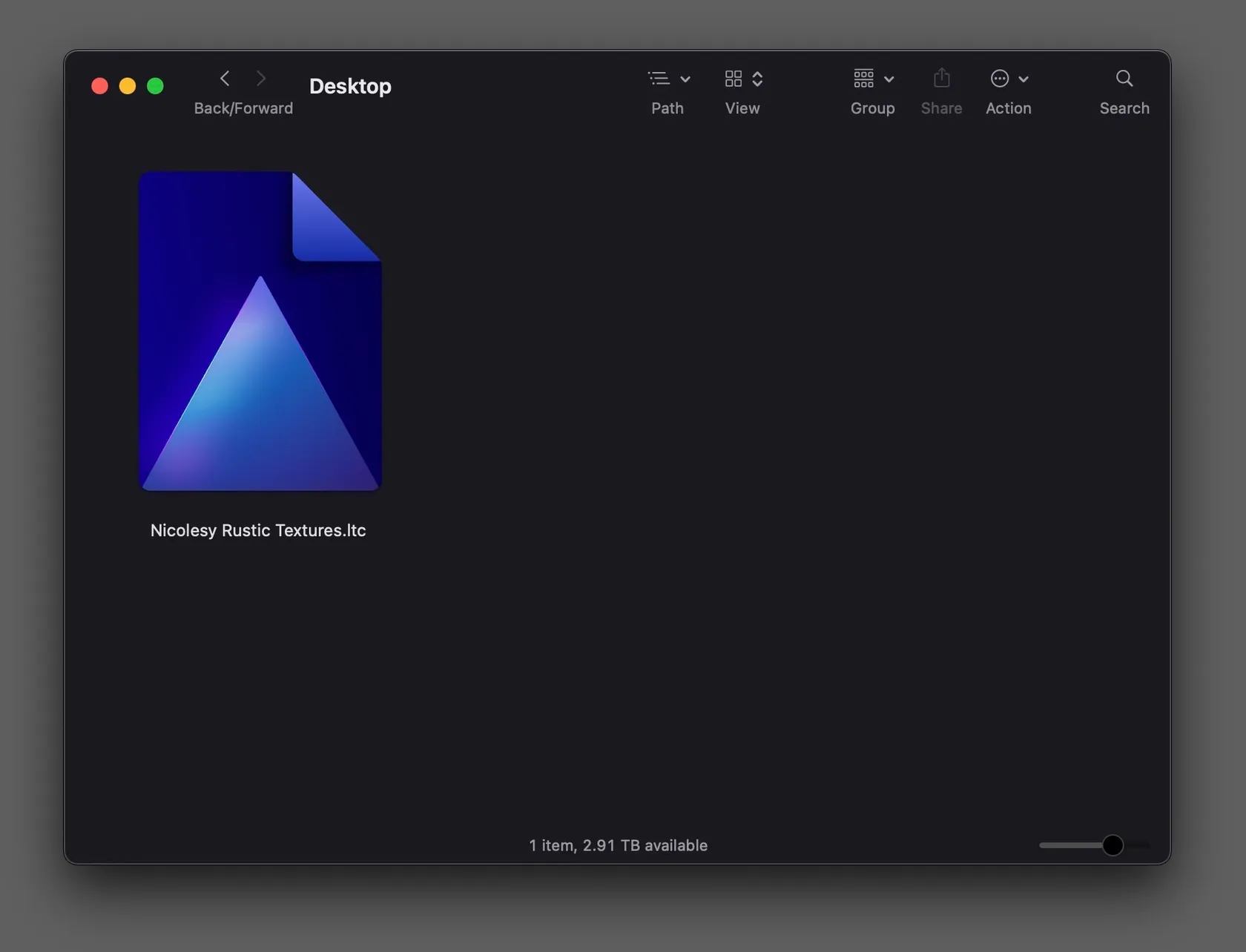This screenshot has height=952, width=1246.
Task: Go forward using the right chevron
Action: (260, 79)
